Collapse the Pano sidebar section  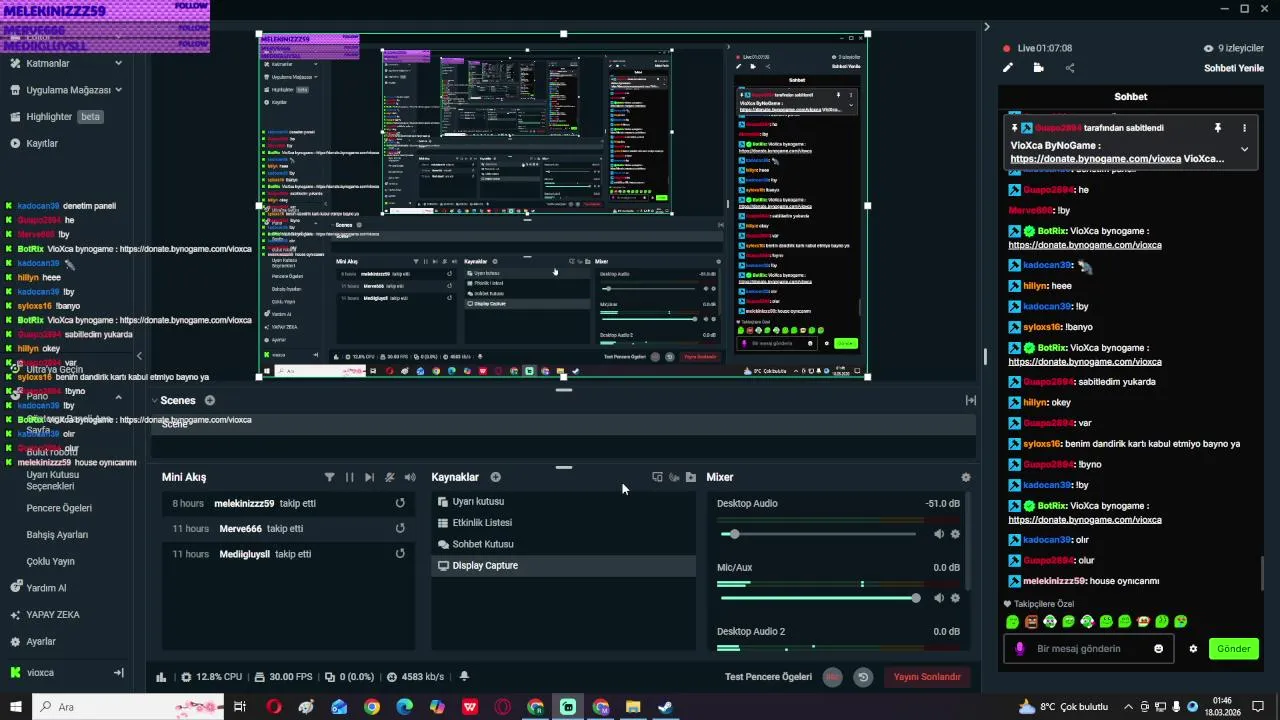pos(118,397)
